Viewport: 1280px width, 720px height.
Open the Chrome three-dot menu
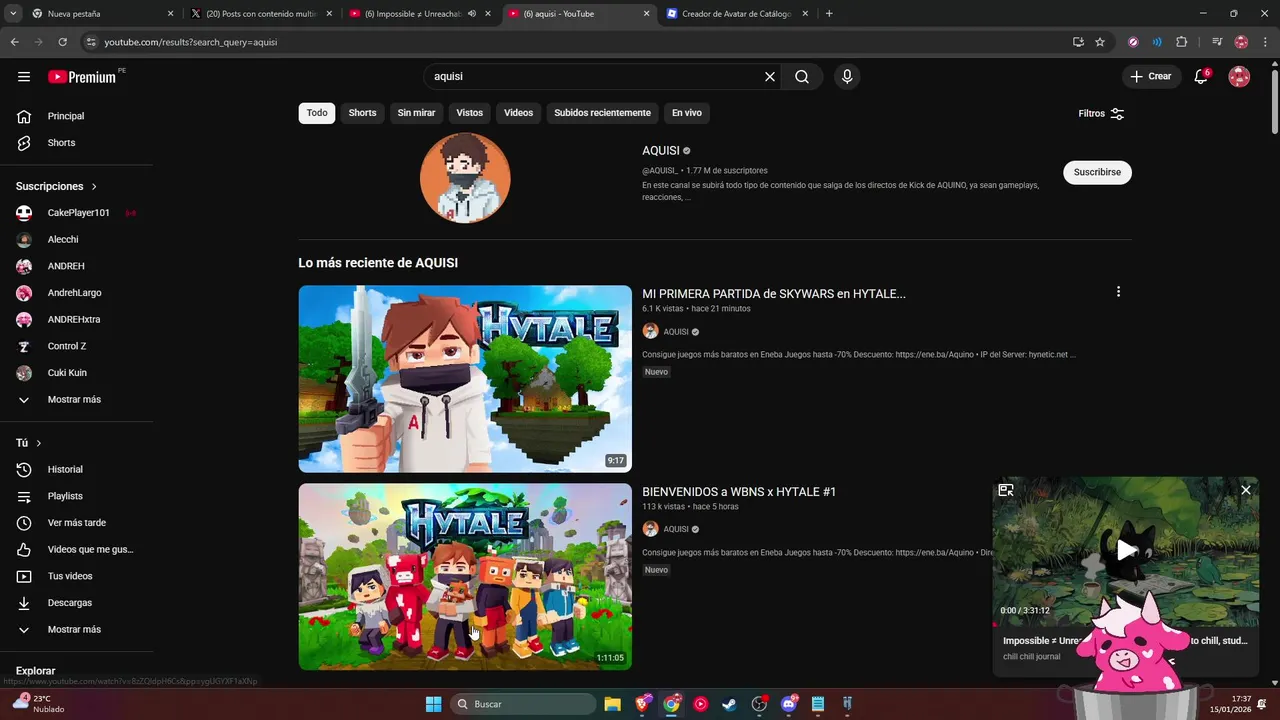point(1264,42)
